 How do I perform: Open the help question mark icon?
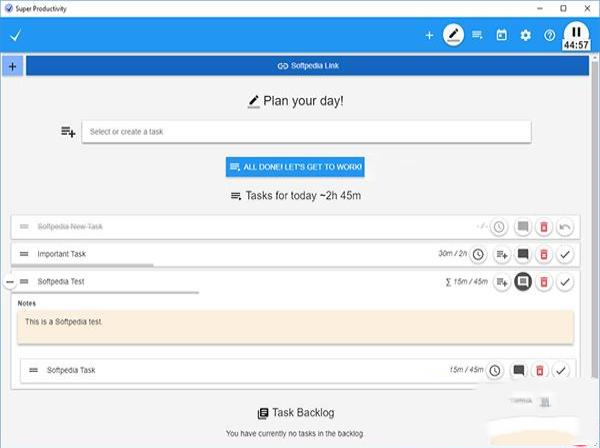(549, 36)
